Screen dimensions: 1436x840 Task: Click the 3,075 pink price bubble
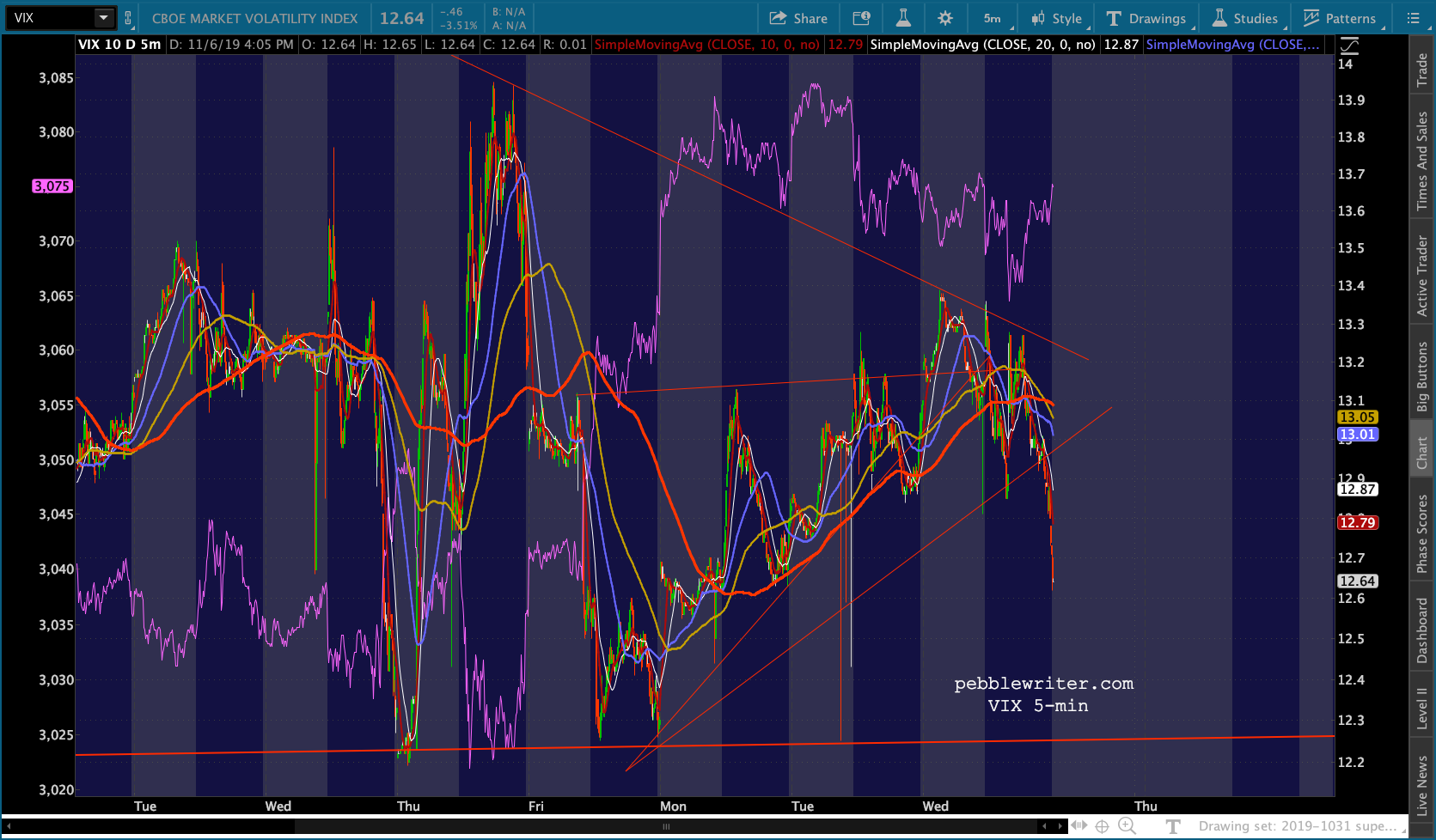[x=52, y=186]
